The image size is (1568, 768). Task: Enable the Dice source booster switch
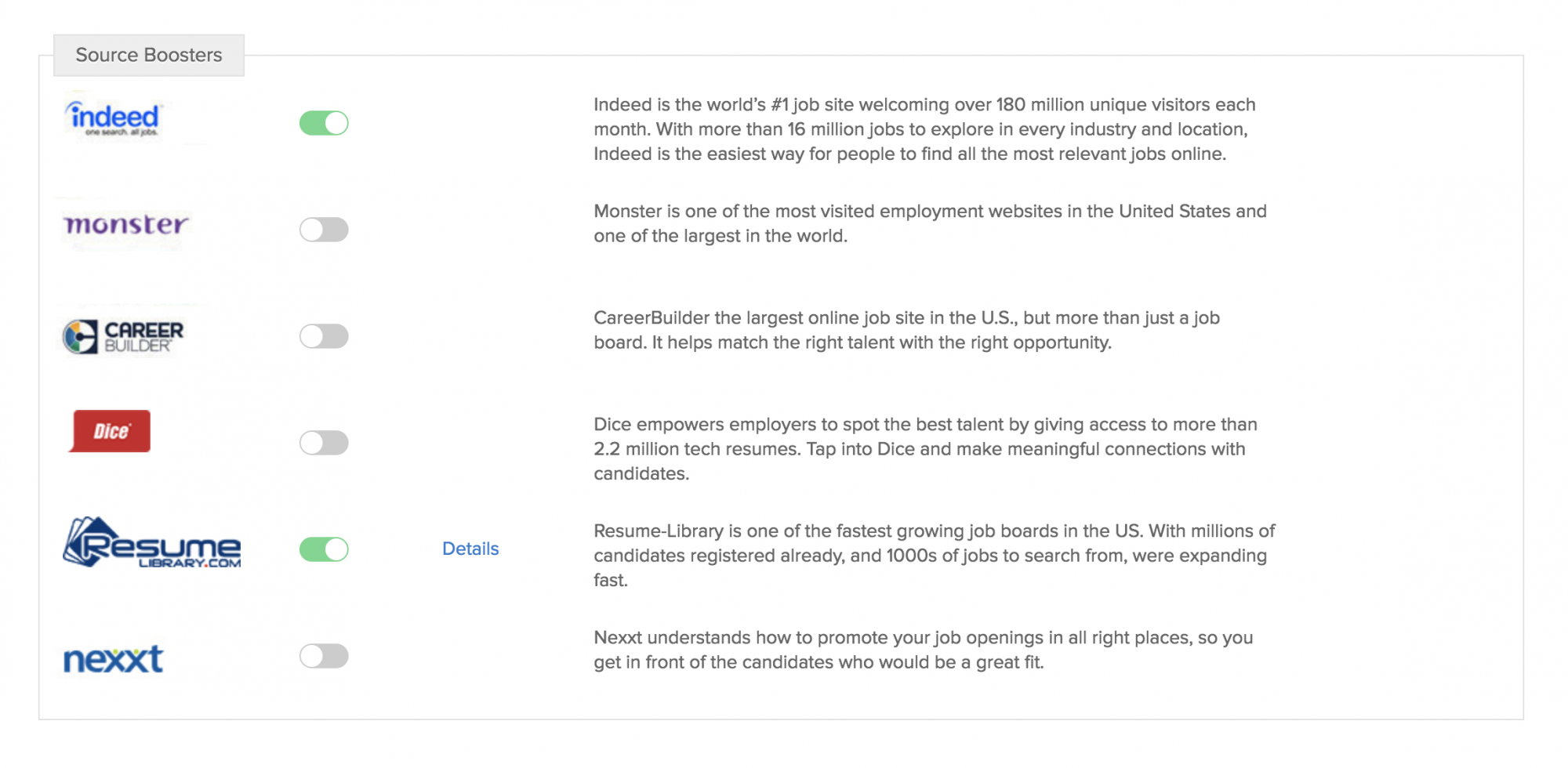pyautogui.click(x=324, y=443)
